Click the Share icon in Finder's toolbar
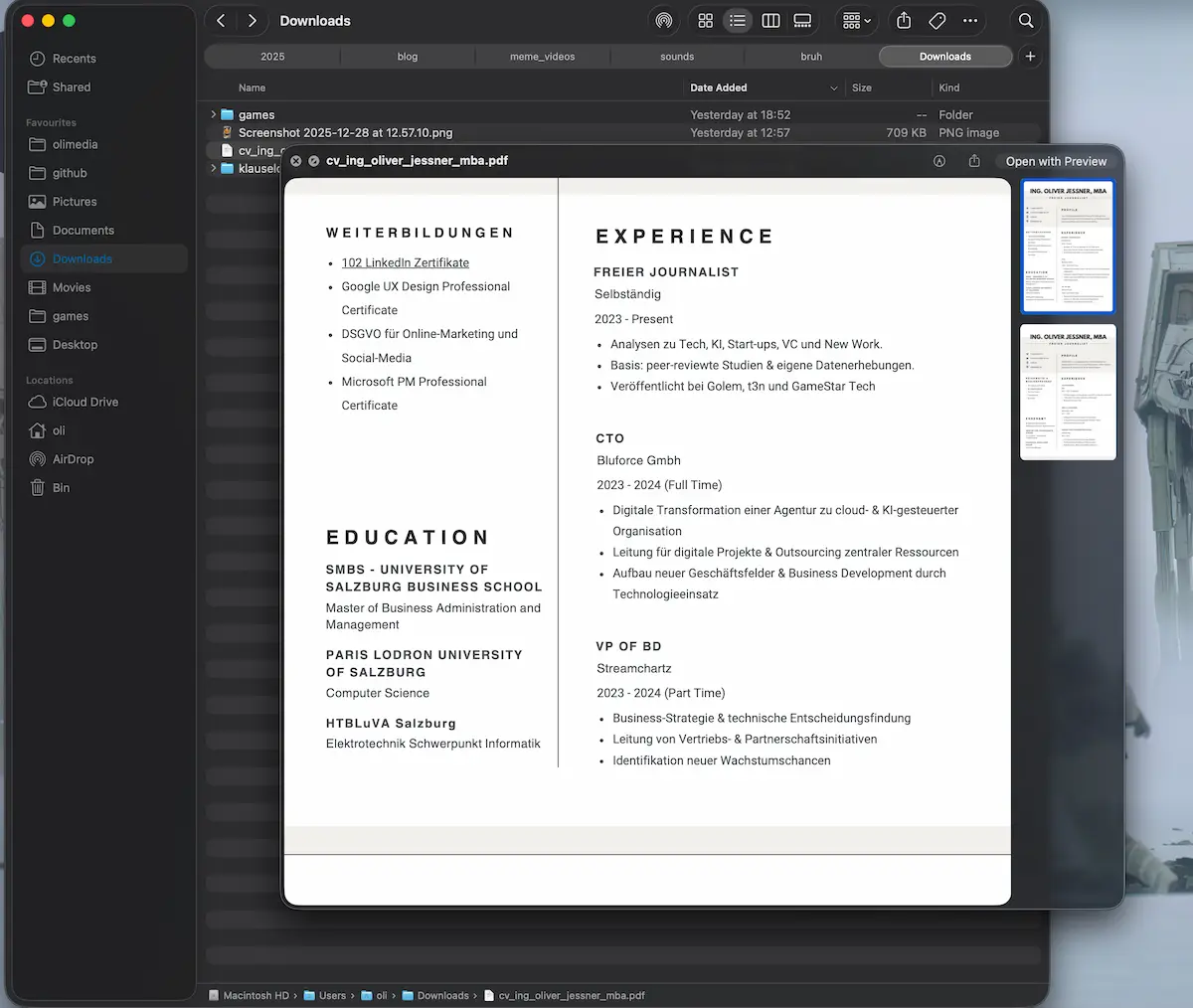The image size is (1193, 1008). [x=903, y=20]
